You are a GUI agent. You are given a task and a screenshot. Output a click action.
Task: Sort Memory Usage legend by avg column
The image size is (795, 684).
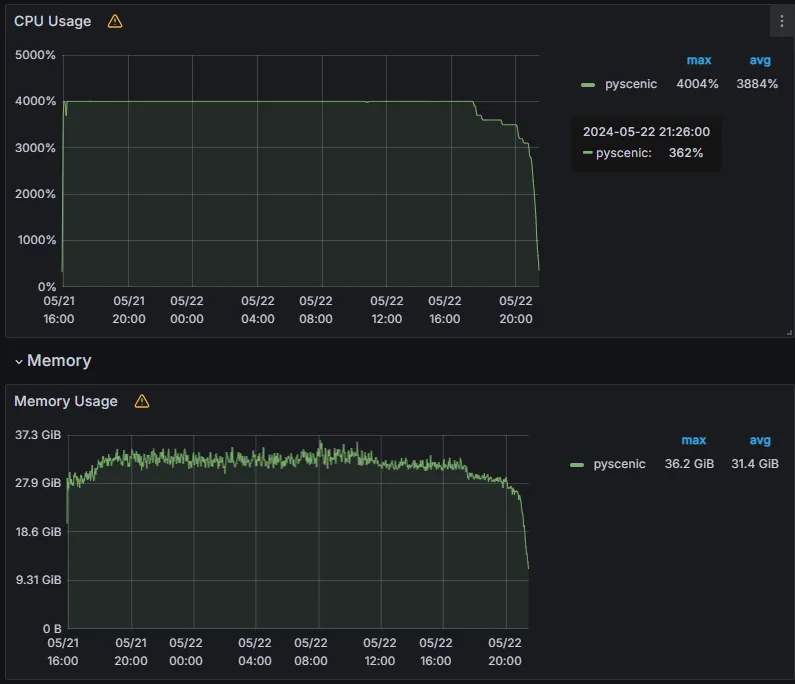point(760,440)
